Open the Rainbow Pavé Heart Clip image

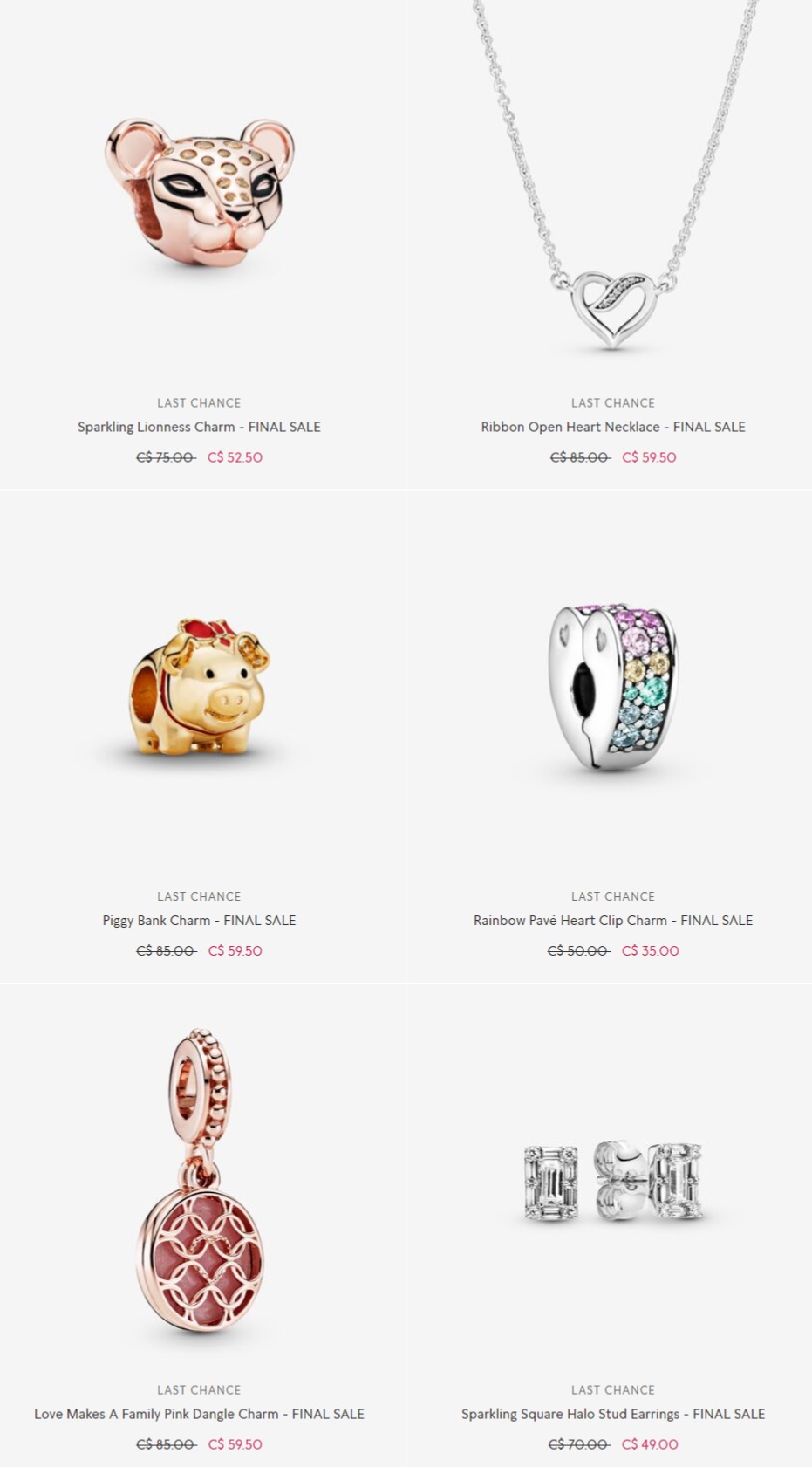pos(613,687)
